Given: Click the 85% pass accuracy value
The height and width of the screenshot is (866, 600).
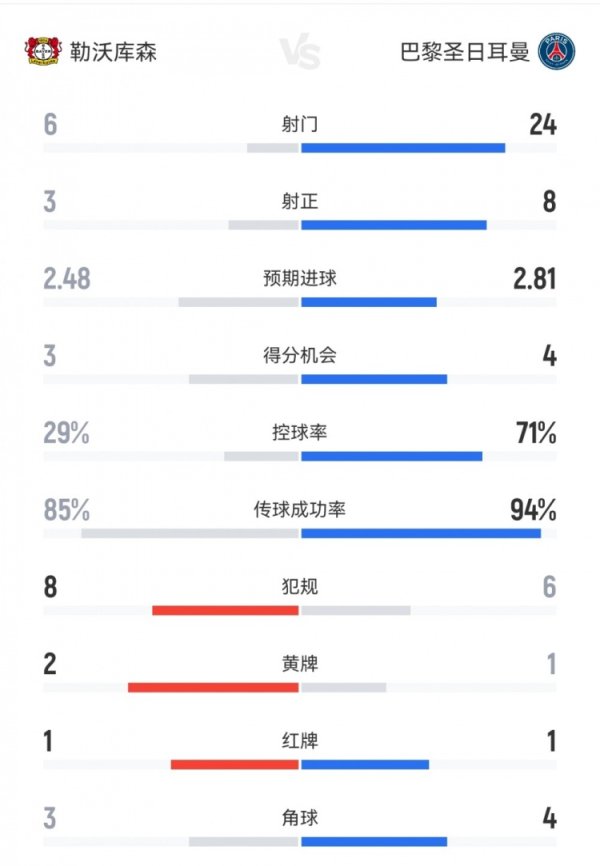Looking at the screenshot, I should (67, 510).
